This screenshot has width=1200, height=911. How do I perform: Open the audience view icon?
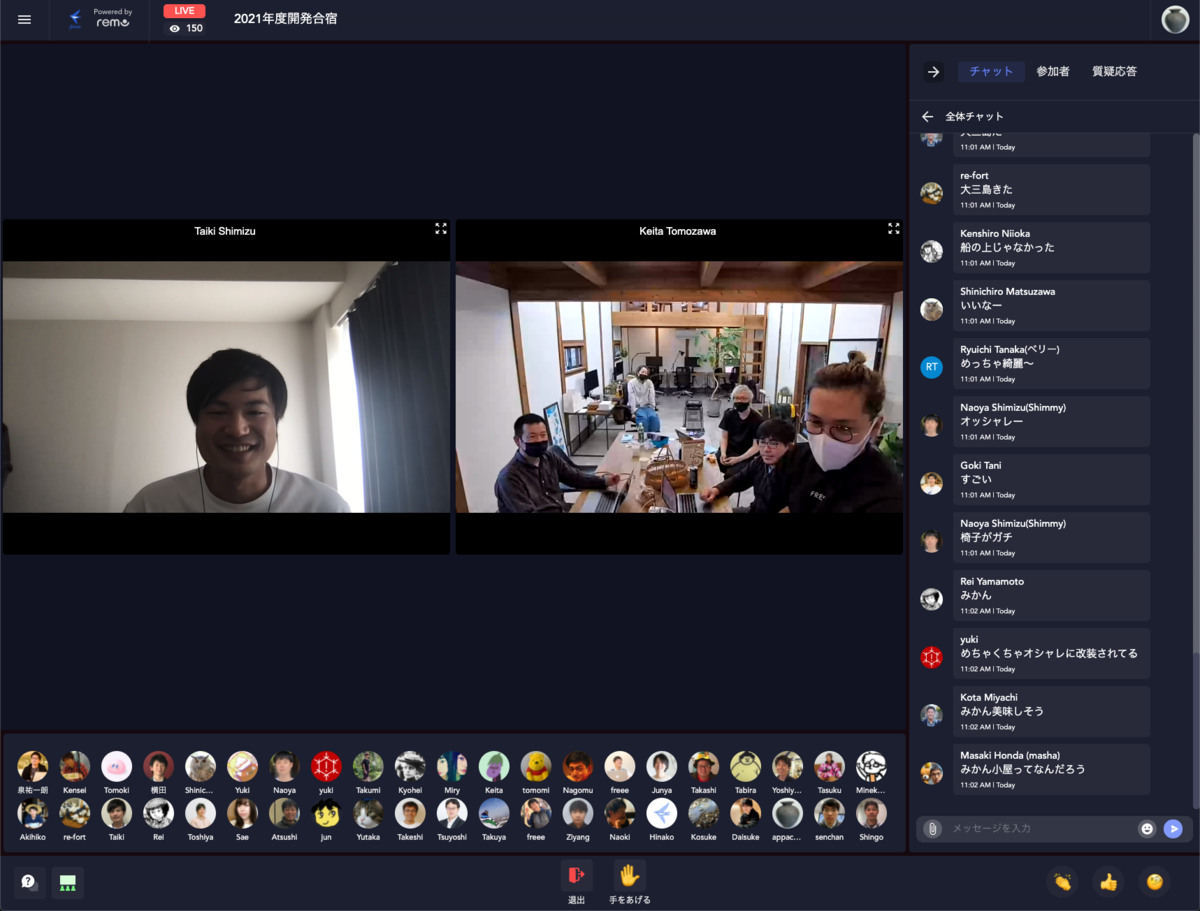(68, 882)
